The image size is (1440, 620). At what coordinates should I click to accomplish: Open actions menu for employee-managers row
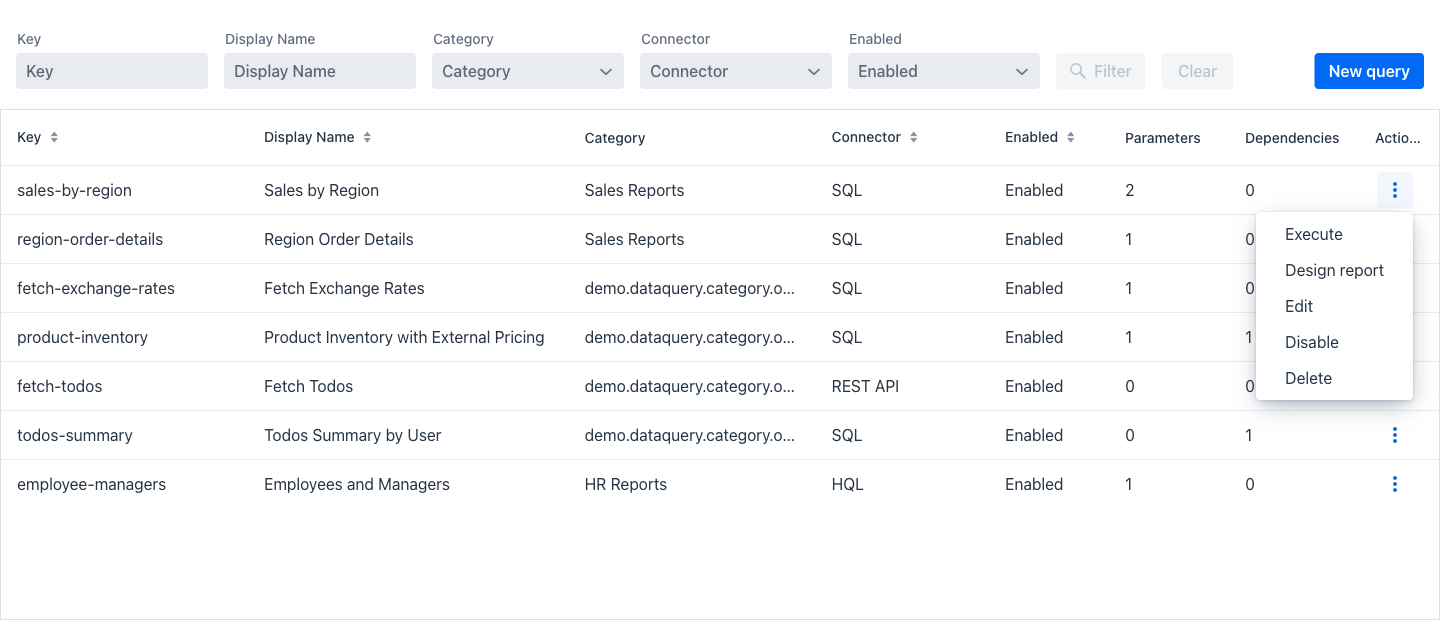tap(1394, 484)
